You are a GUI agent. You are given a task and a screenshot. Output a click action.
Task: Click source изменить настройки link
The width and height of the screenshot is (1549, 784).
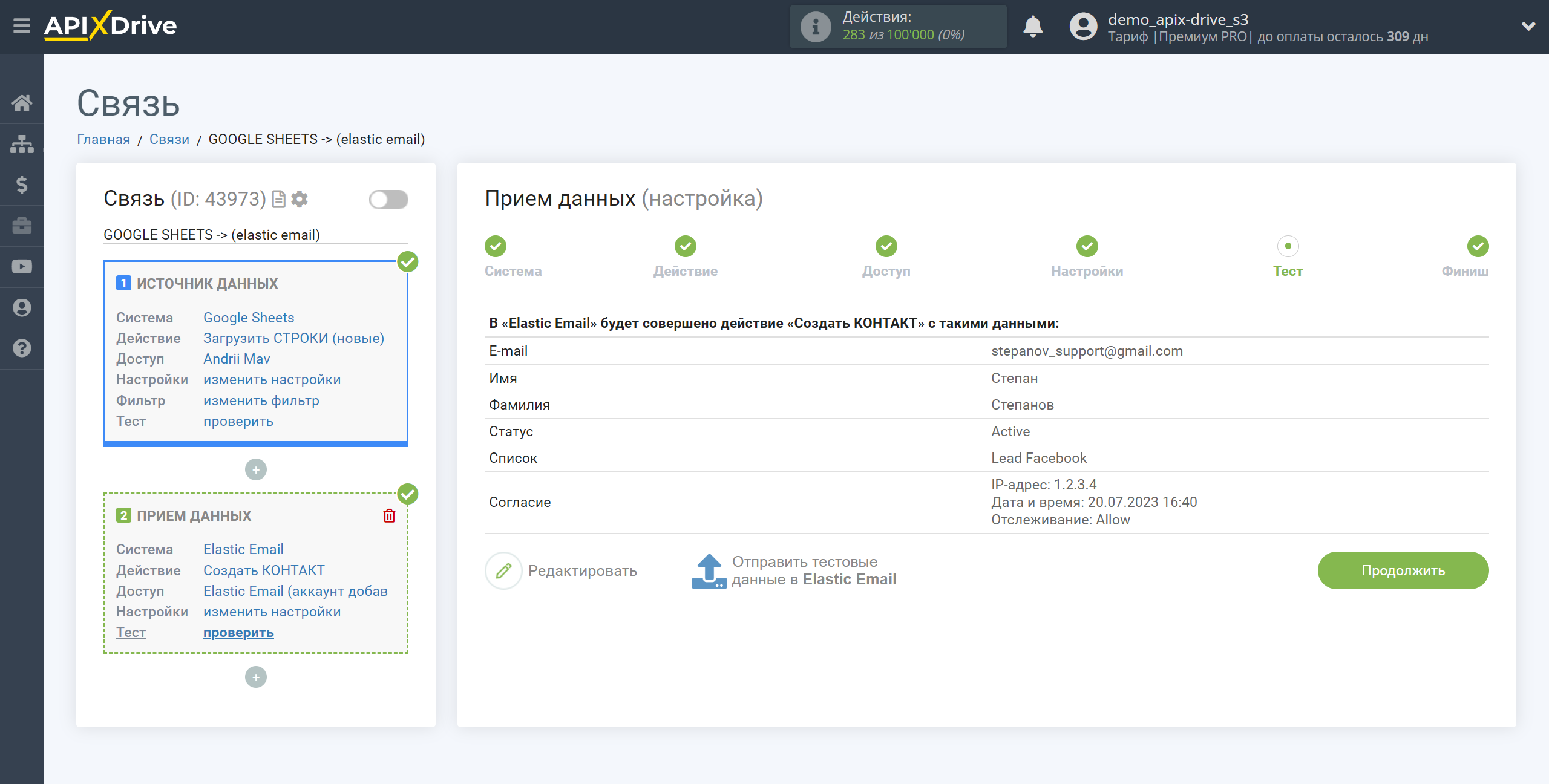click(x=272, y=379)
